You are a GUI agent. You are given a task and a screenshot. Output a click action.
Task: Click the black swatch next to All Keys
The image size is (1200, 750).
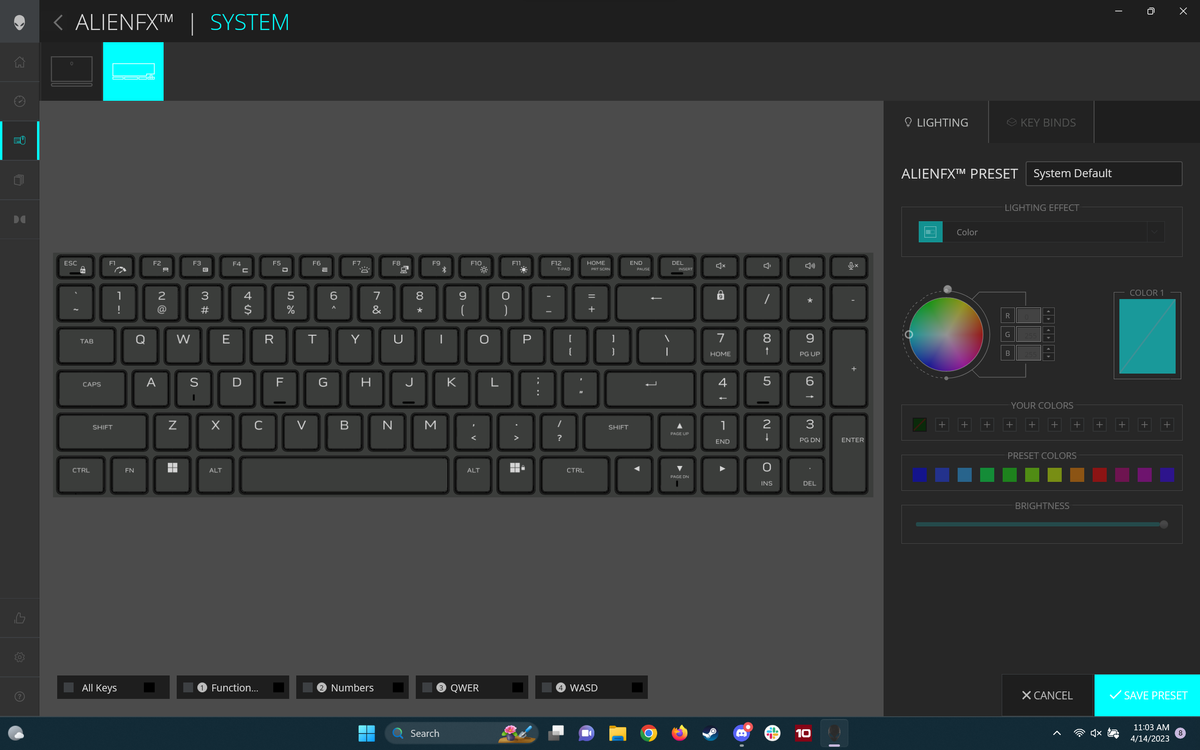pyautogui.click(x=149, y=688)
